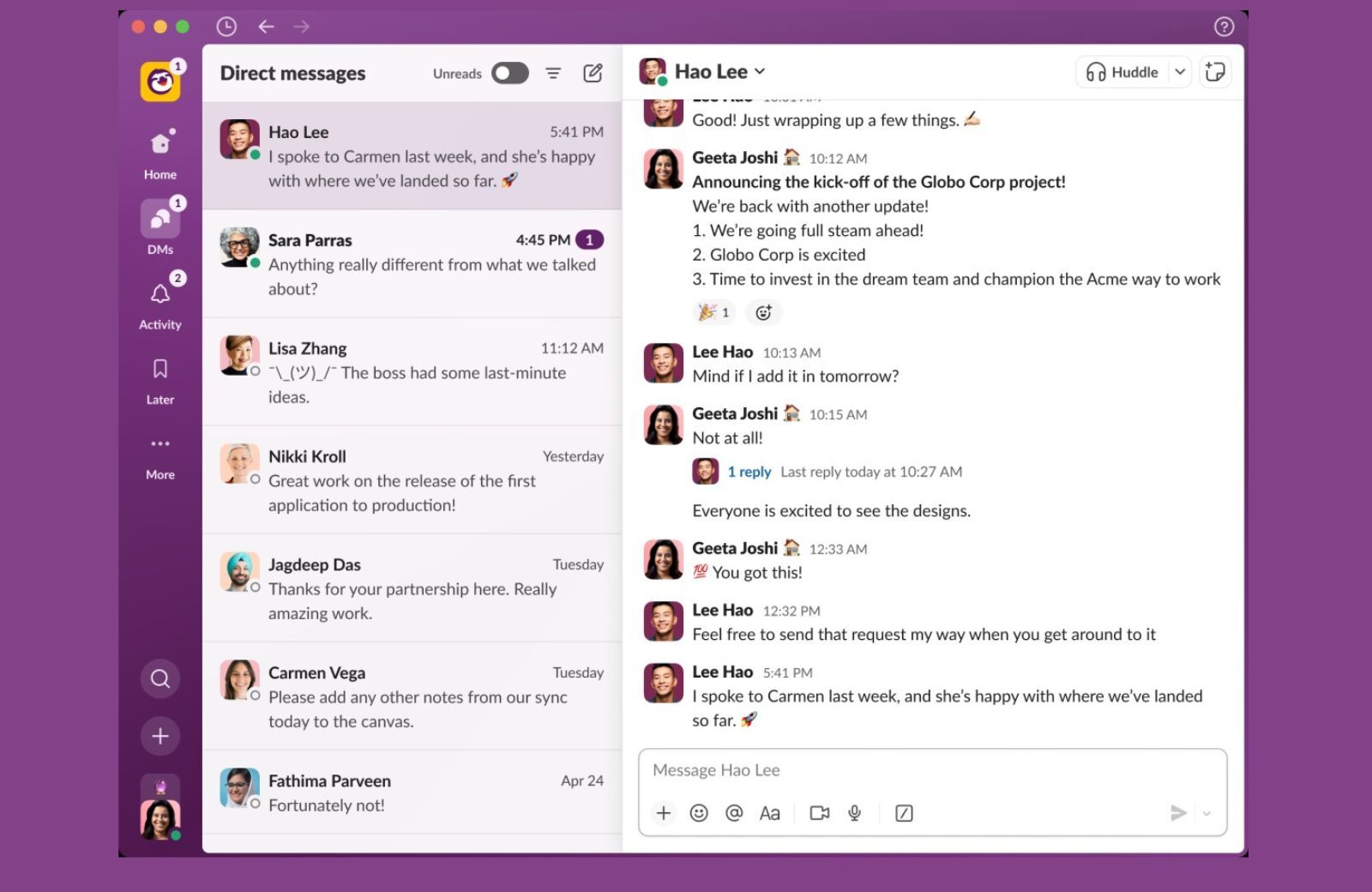Open the help question mark icon
1372x892 pixels.
(1225, 27)
